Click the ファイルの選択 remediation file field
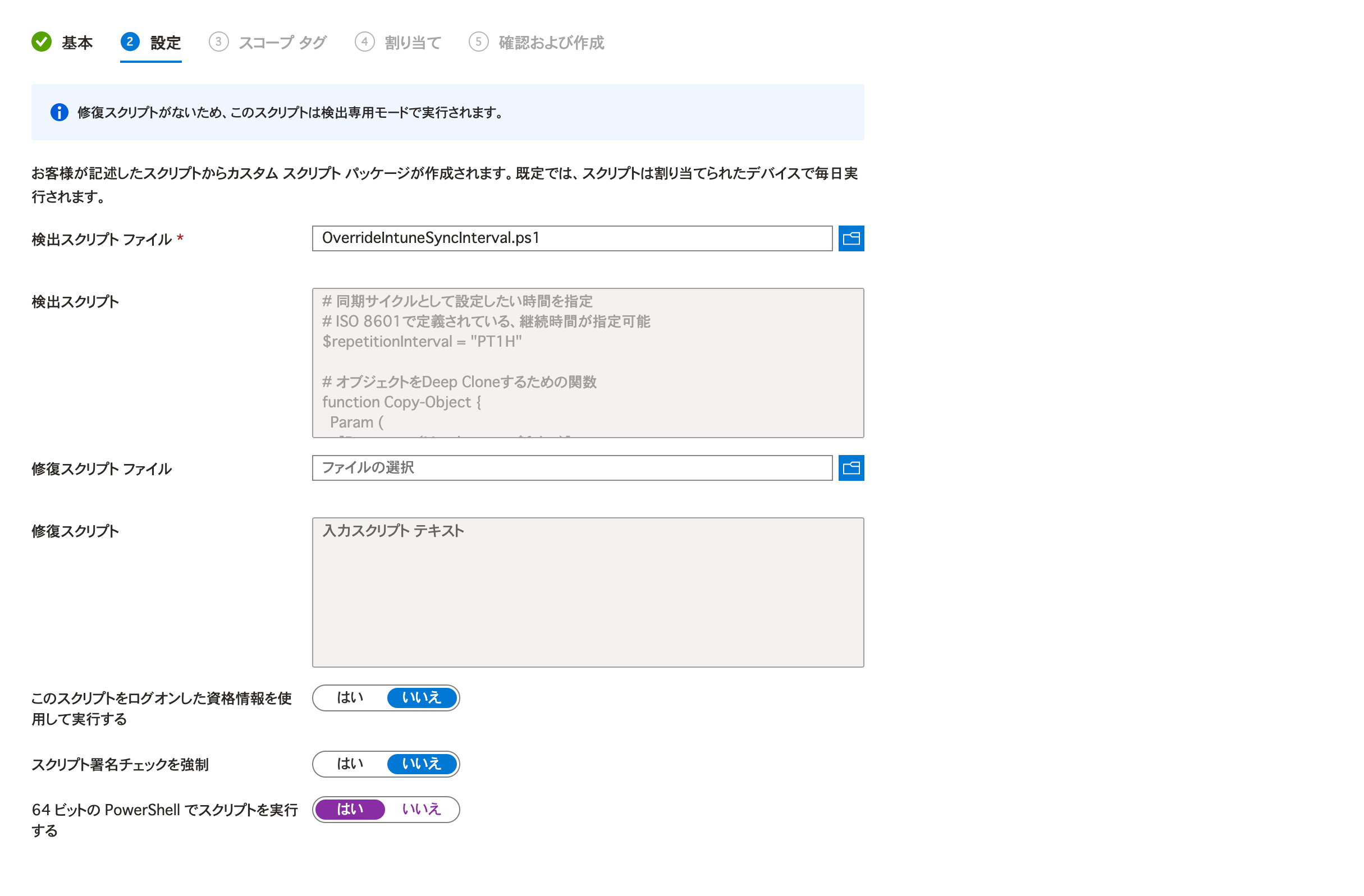 [572, 468]
